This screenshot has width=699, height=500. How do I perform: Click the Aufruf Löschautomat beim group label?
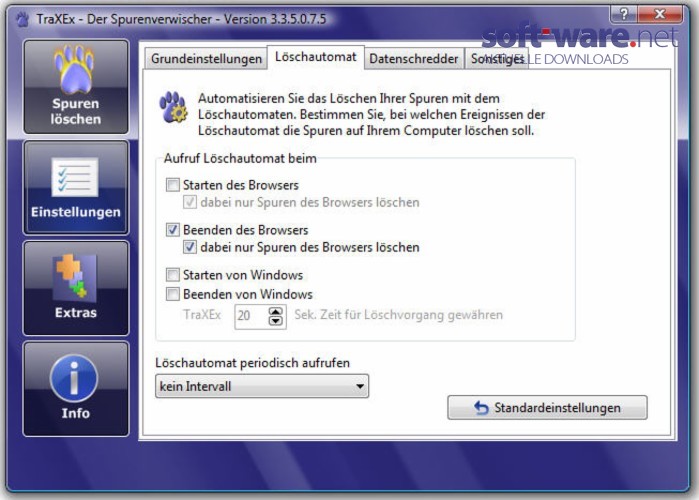(240, 159)
